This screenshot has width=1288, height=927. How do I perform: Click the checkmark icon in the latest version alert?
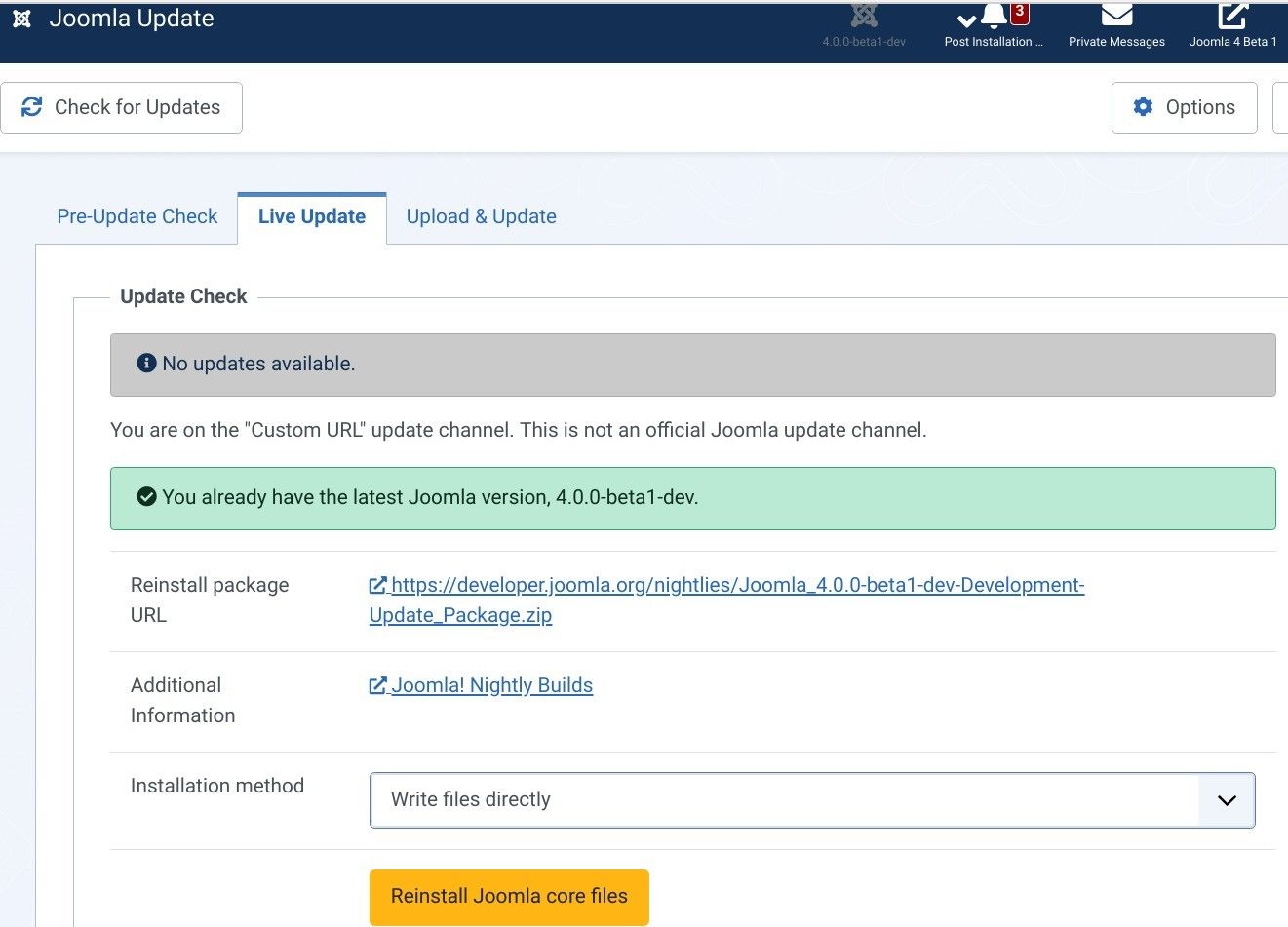(x=146, y=496)
